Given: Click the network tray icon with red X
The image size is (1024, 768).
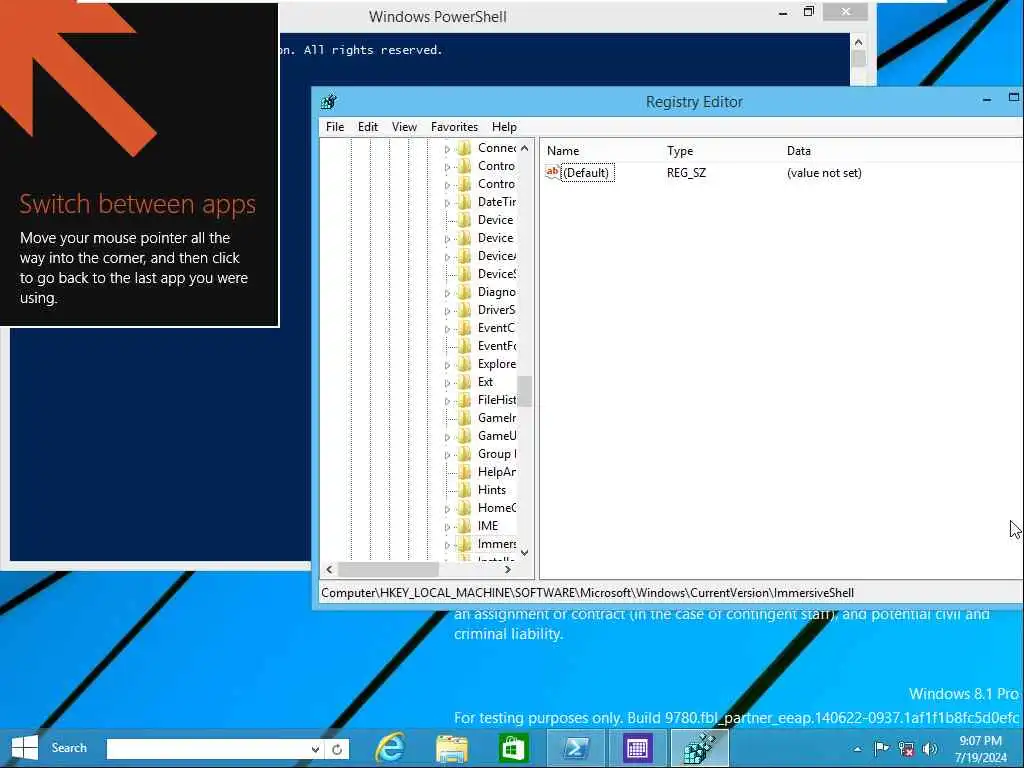Looking at the screenshot, I should (905, 748).
